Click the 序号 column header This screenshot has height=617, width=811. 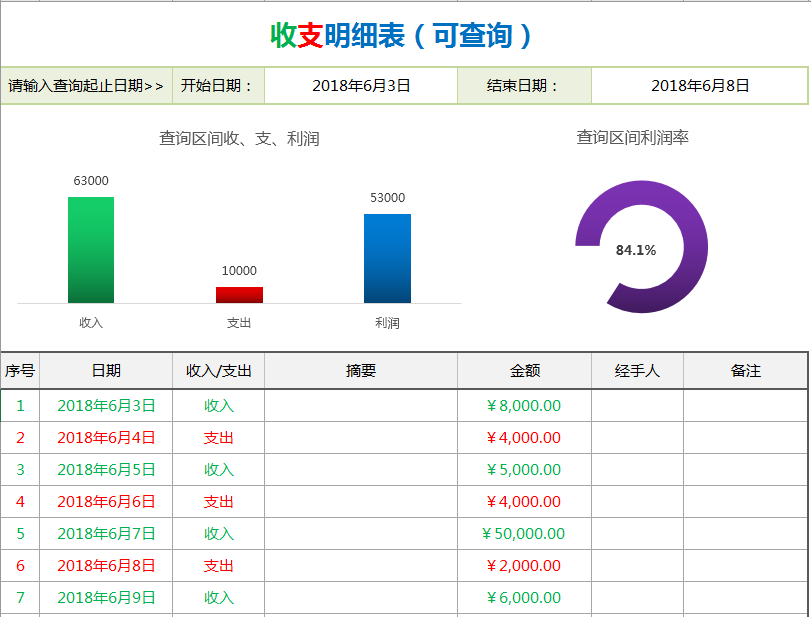[20, 371]
